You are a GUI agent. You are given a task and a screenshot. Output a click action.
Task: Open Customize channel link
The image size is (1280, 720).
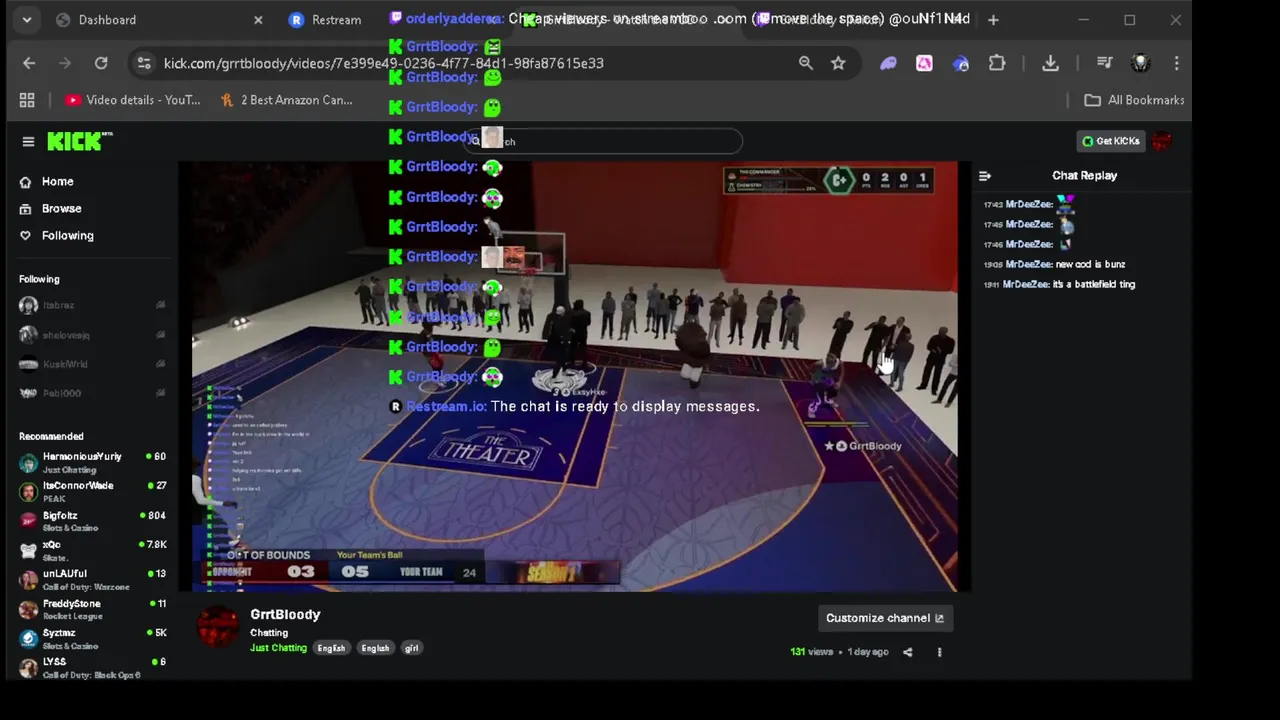tap(885, 618)
